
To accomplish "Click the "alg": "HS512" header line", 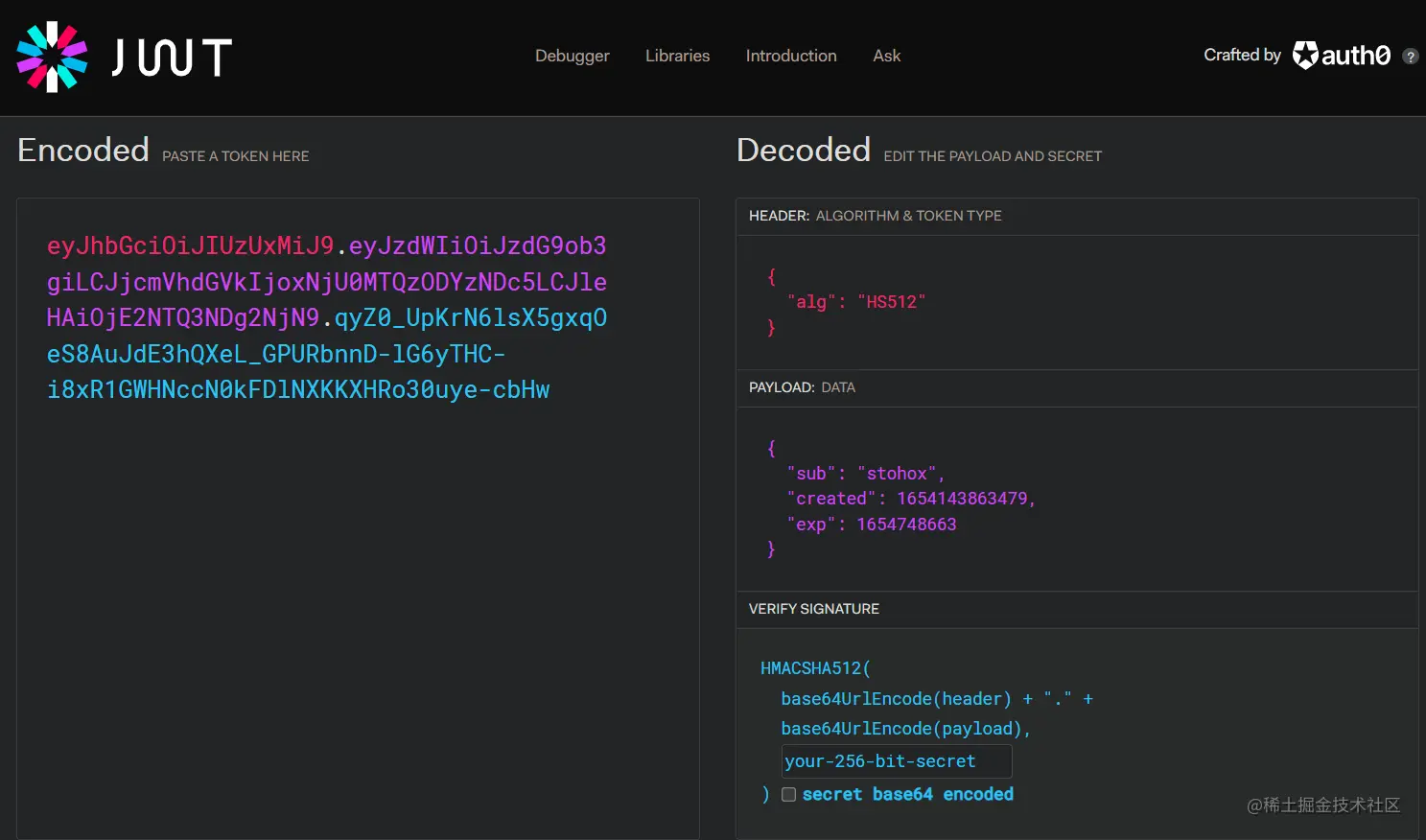I will (x=855, y=302).
